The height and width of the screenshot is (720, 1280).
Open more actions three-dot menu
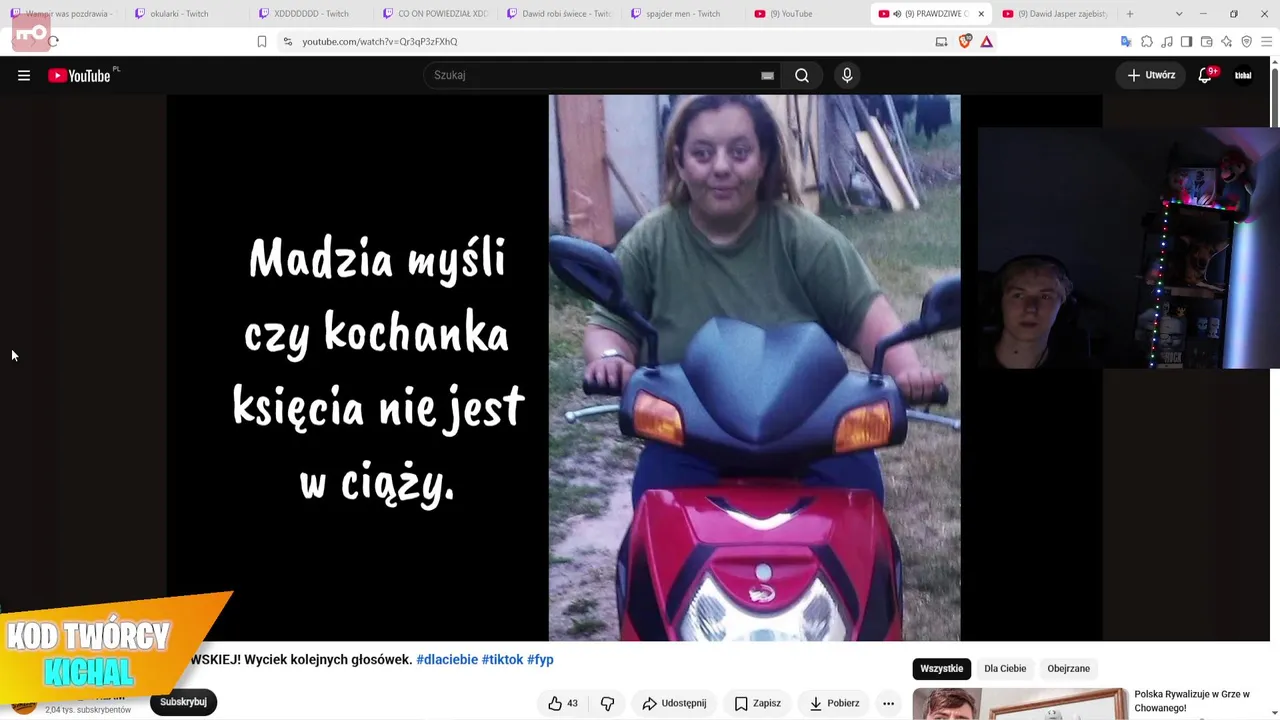coord(888,703)
